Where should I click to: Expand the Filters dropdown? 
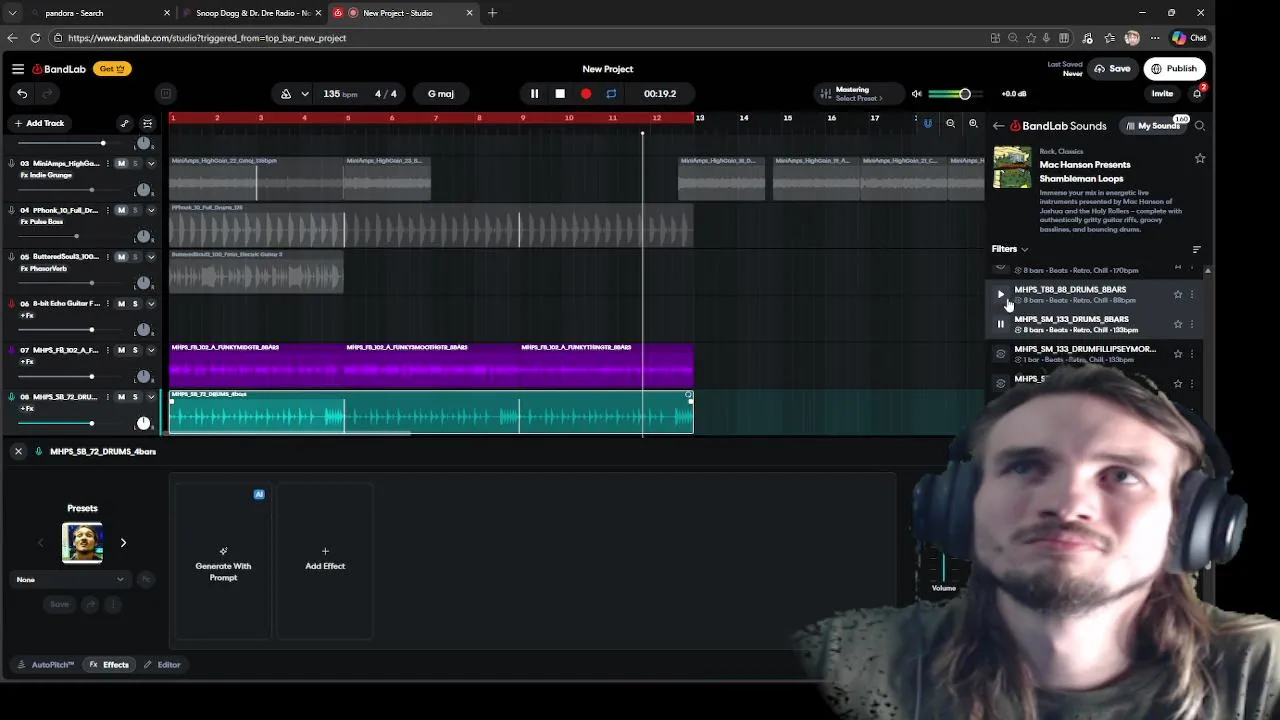tap(1010, 249)
